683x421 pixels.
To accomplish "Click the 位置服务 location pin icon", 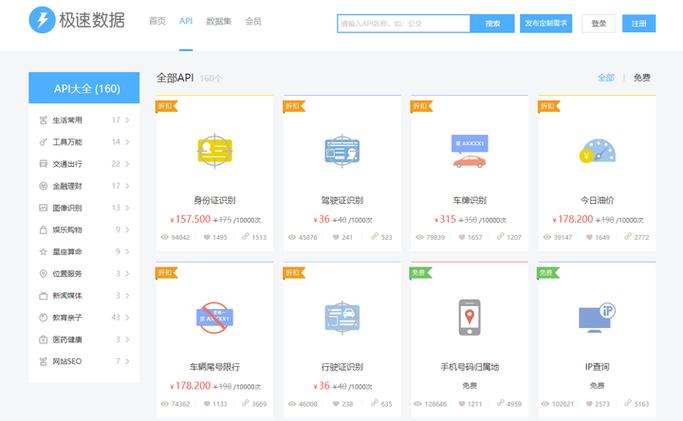I will click(x=43, y=273).
